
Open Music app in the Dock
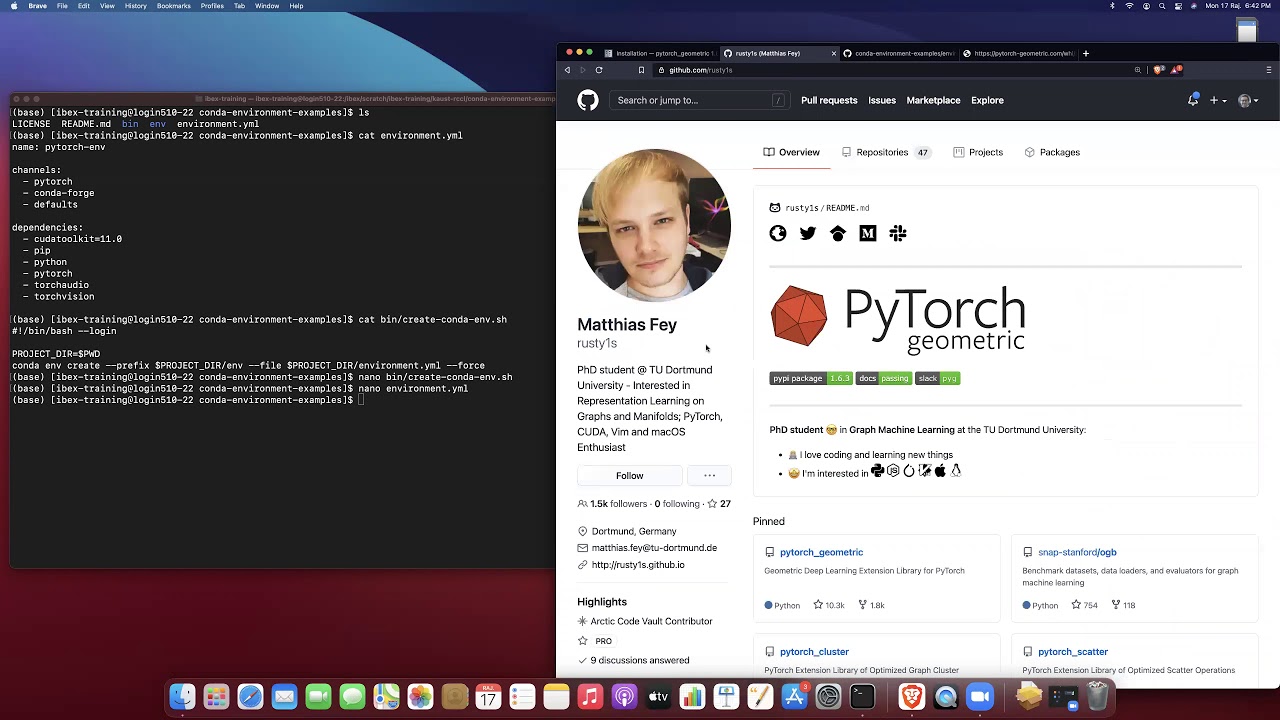click(x=590, y=697)
